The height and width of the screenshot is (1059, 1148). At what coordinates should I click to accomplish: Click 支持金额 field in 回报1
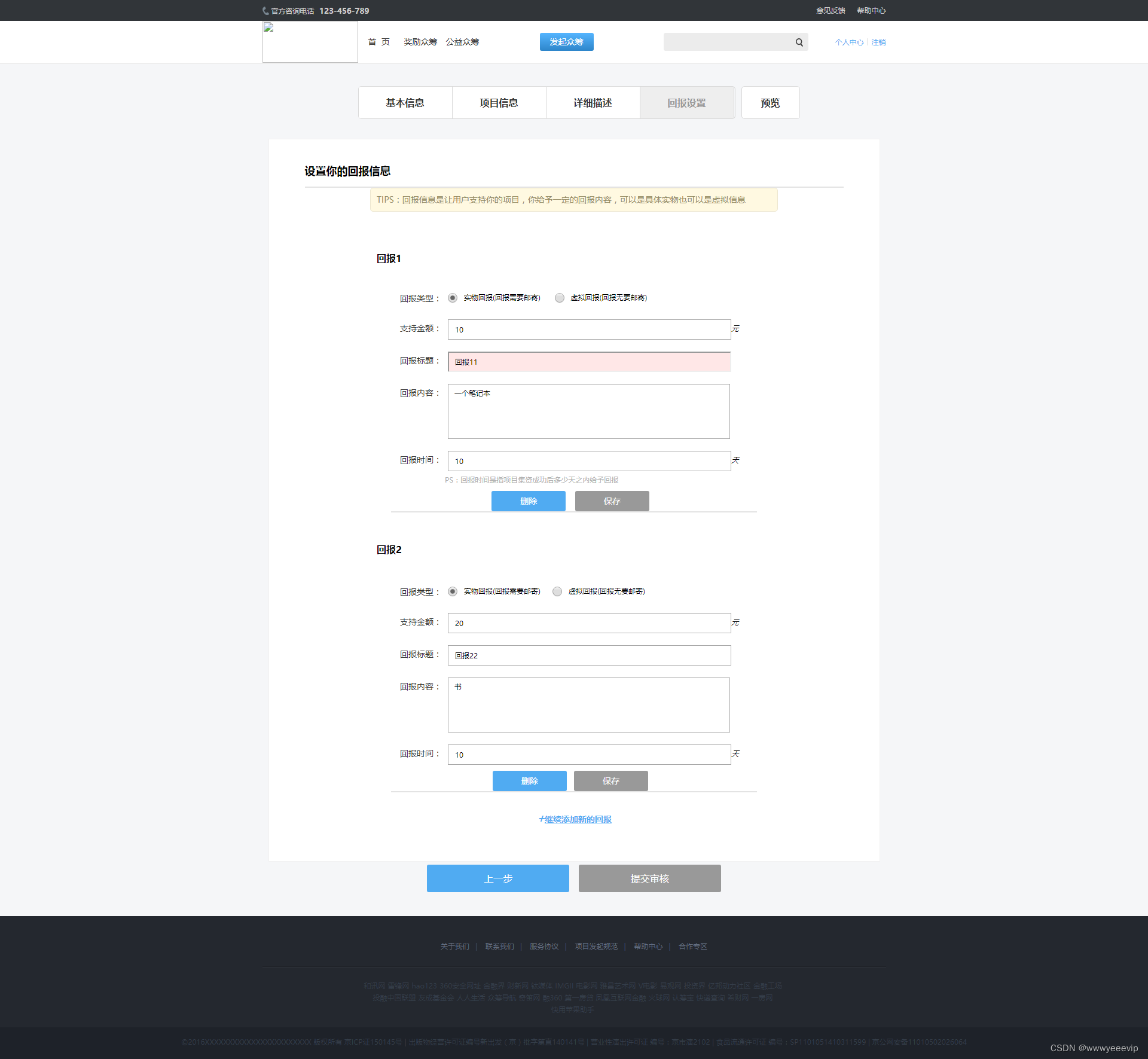[x=589, y=329]
